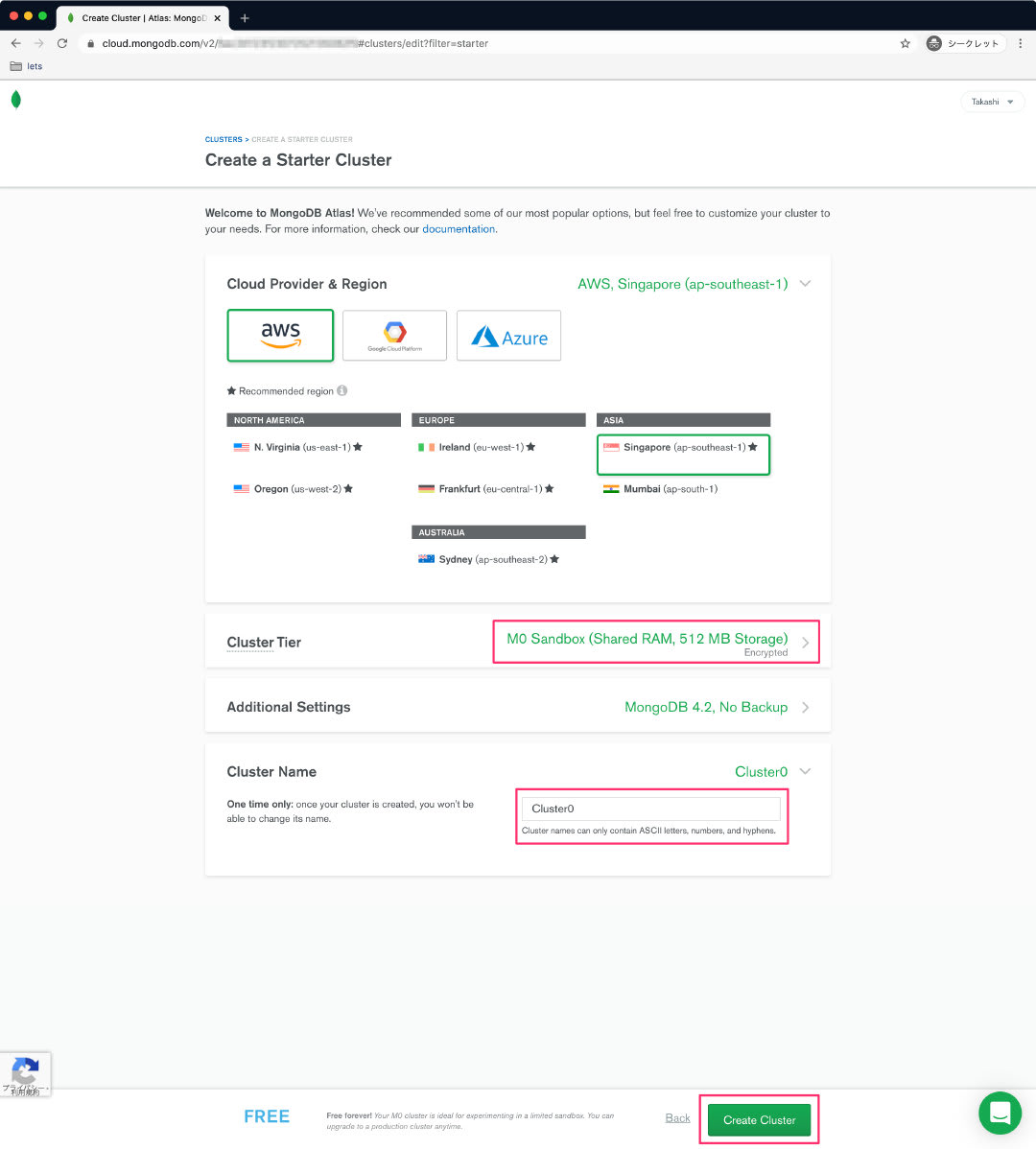Click M0 Sandbox tier summary text
The image size is (1036, 1149).
tap(647, 639)
